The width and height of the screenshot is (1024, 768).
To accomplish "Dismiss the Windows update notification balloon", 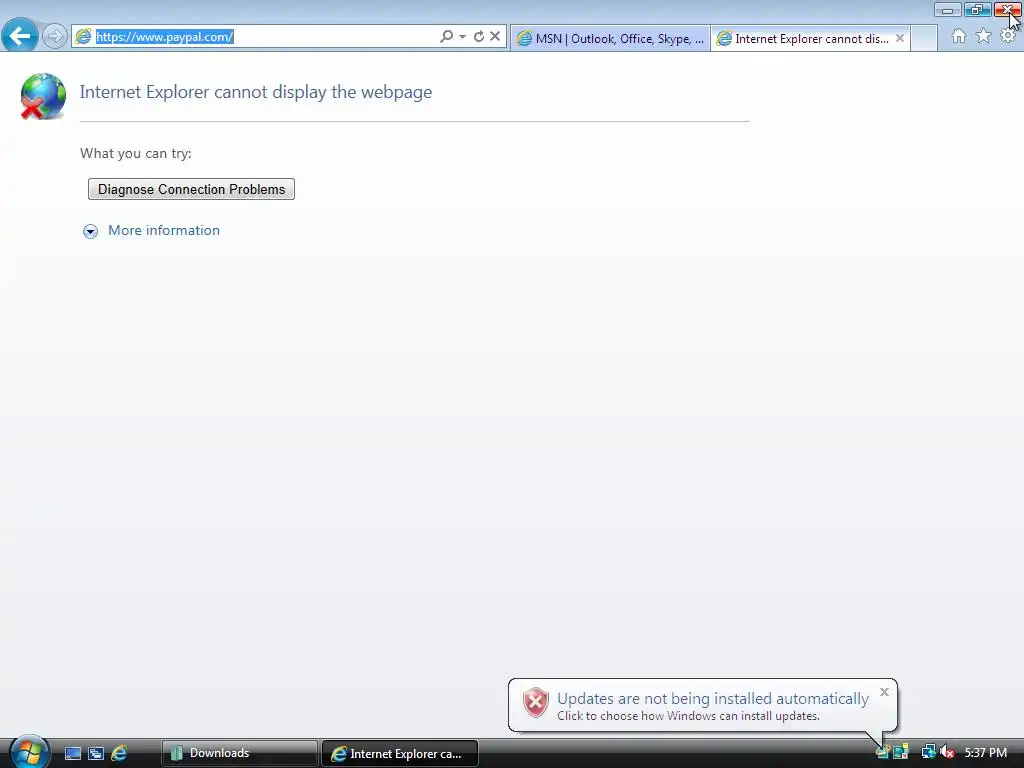I will pos(884,692).
